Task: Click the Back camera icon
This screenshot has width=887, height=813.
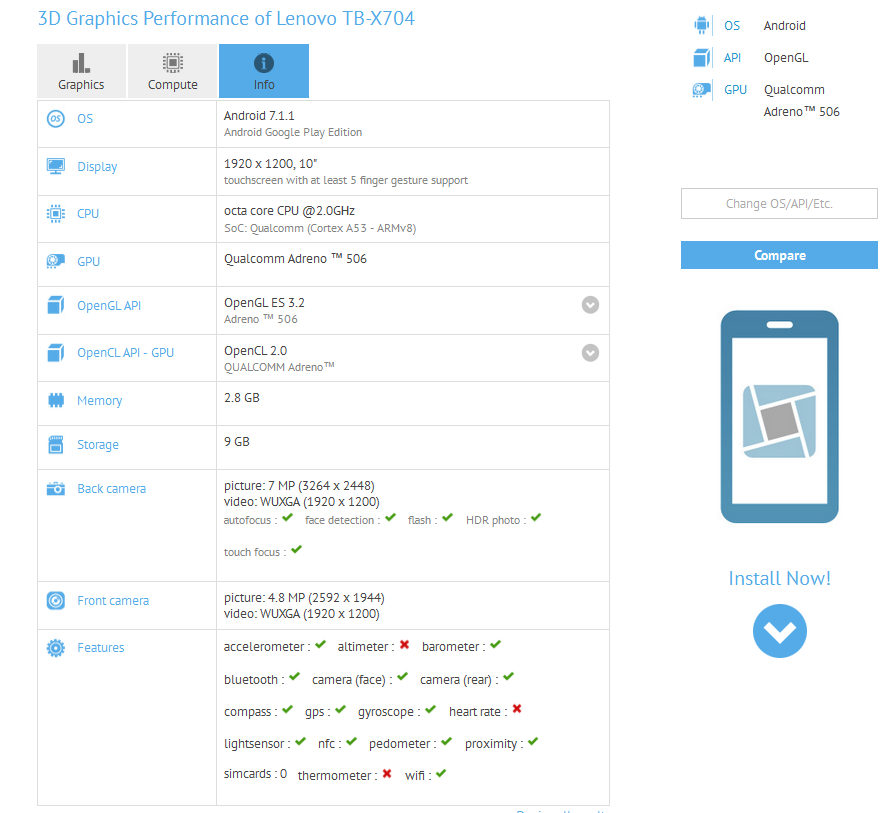Action: coord(55,488)
